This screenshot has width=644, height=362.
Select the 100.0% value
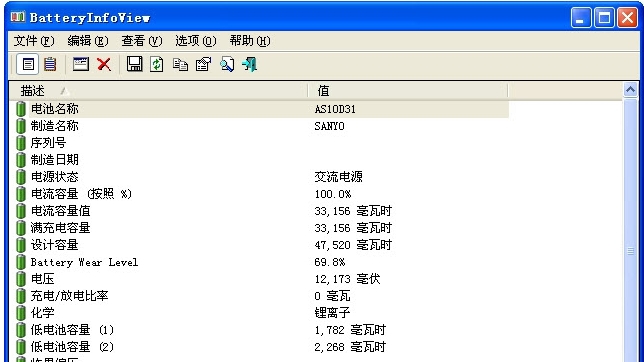pos(333,194)
